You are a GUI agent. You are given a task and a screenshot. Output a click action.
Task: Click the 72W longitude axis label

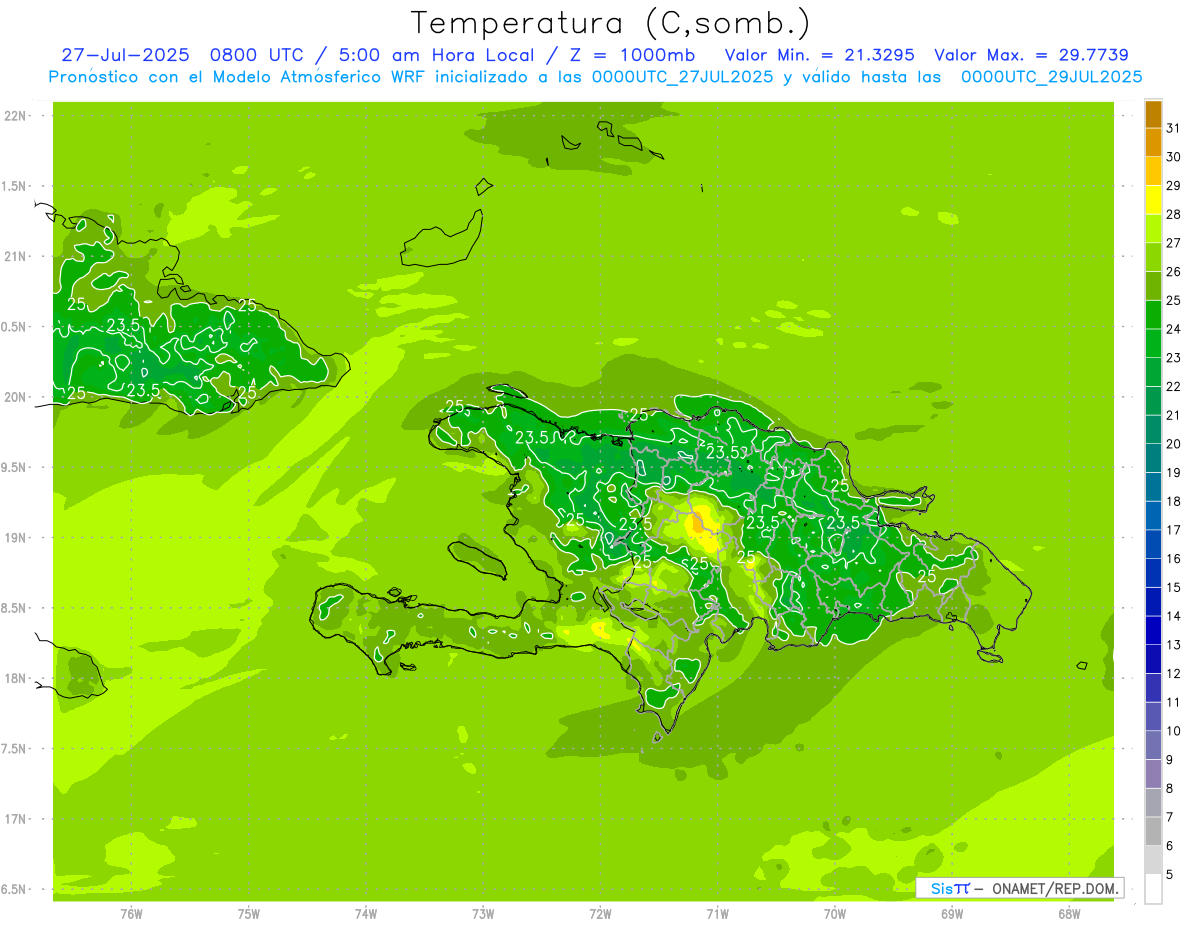pos(601,913)
